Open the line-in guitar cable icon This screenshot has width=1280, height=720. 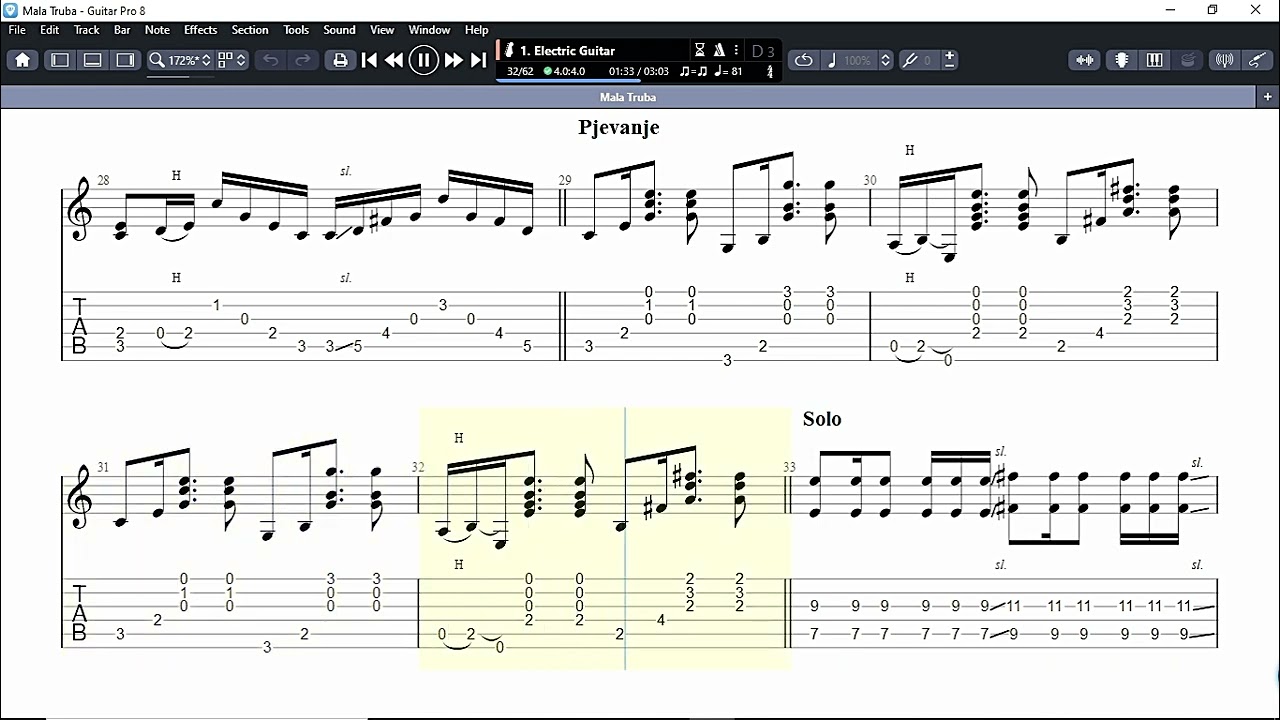point(1257,60)
